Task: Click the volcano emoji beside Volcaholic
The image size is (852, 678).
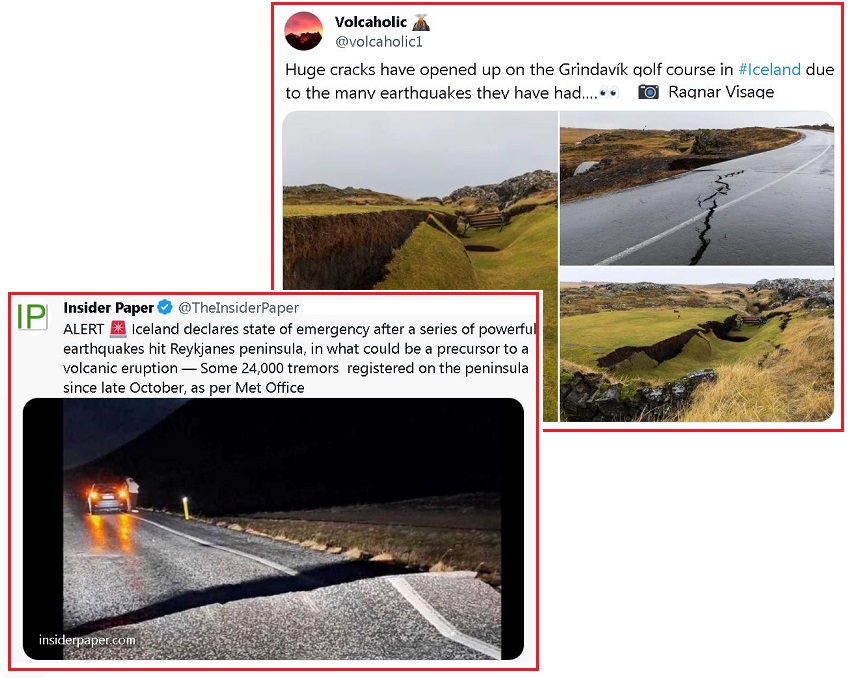Action: click(x=421, y=22)
